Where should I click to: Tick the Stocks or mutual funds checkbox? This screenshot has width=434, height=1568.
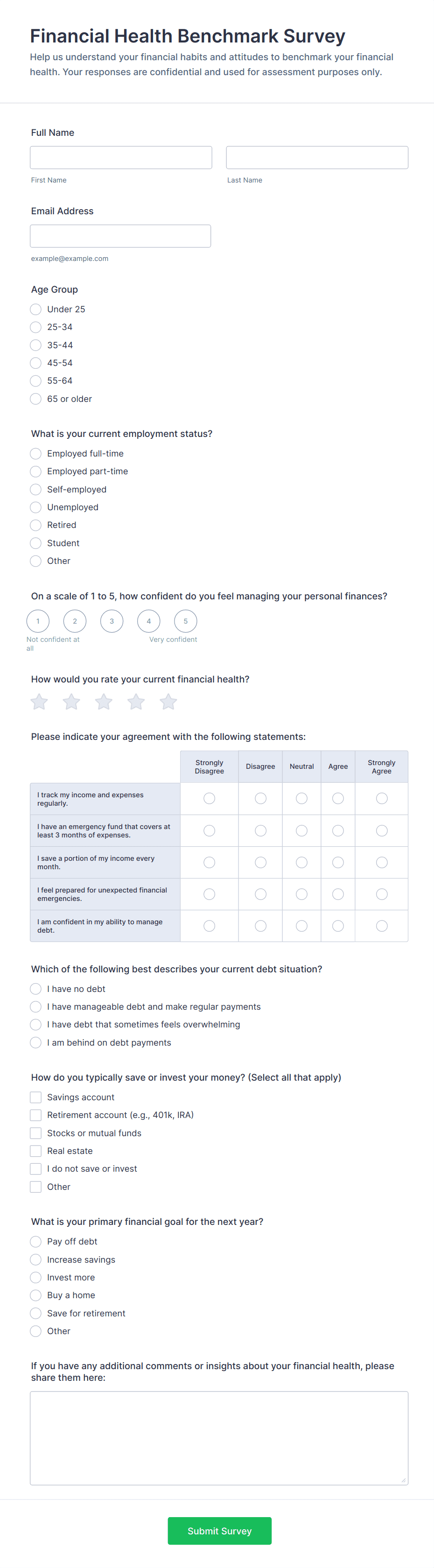point(36,1133)
